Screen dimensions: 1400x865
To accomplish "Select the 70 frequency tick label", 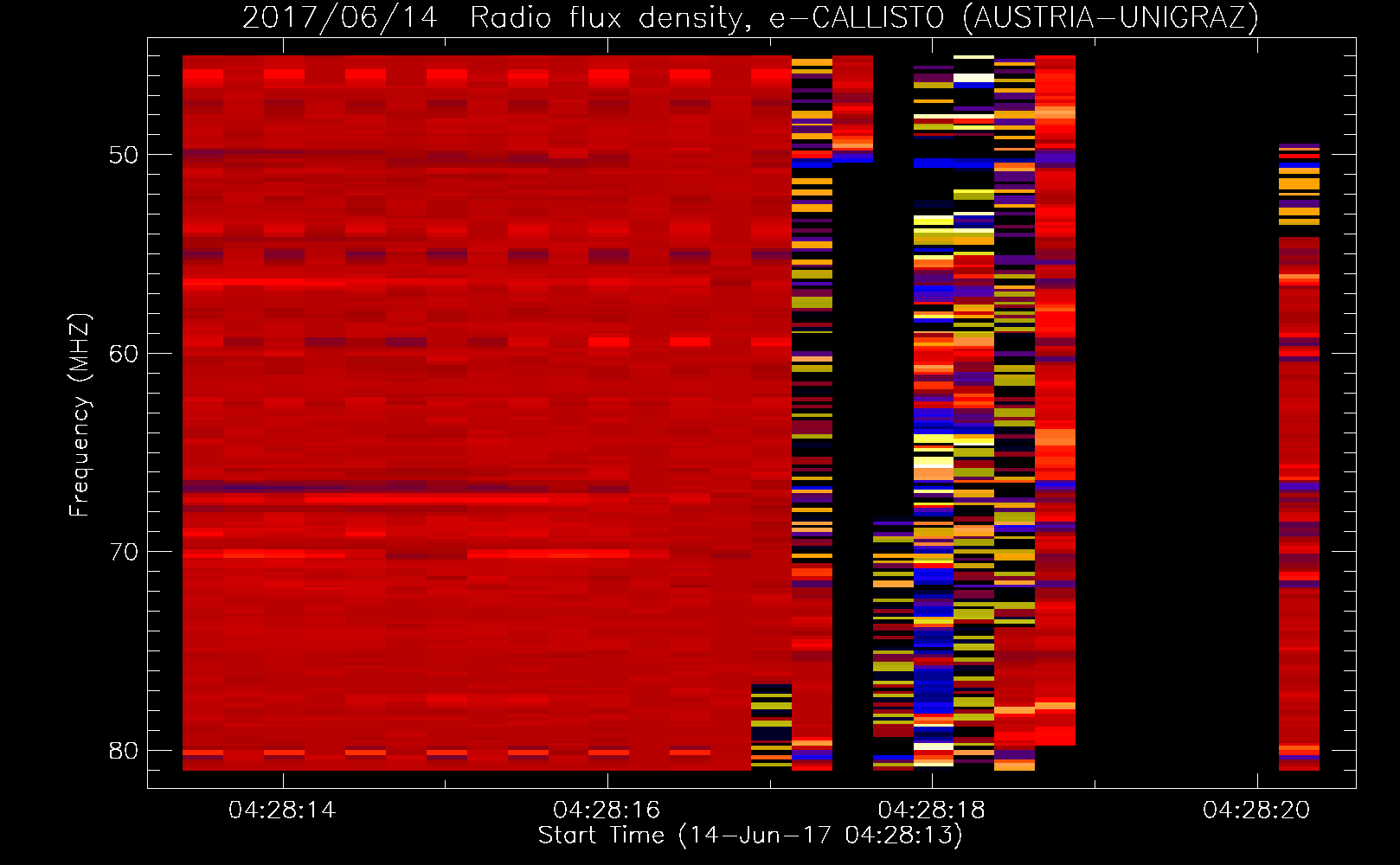I will [x=124, y=552].
